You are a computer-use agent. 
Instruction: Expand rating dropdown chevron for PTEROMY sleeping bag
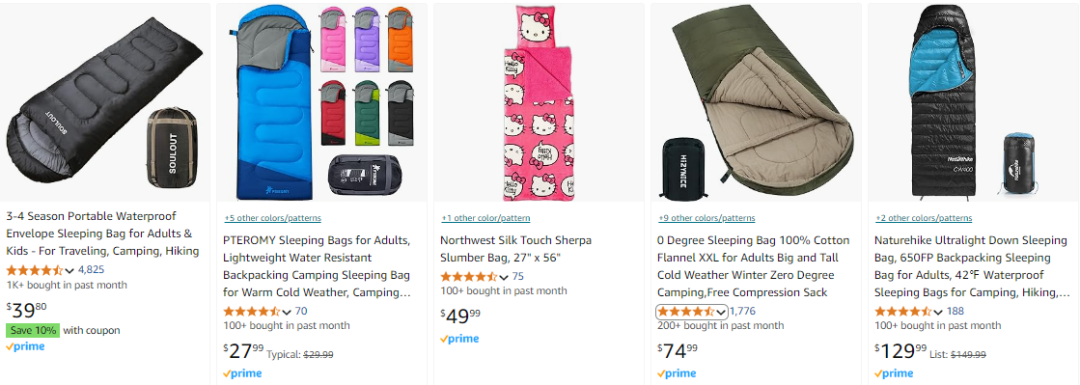(287, 311)
